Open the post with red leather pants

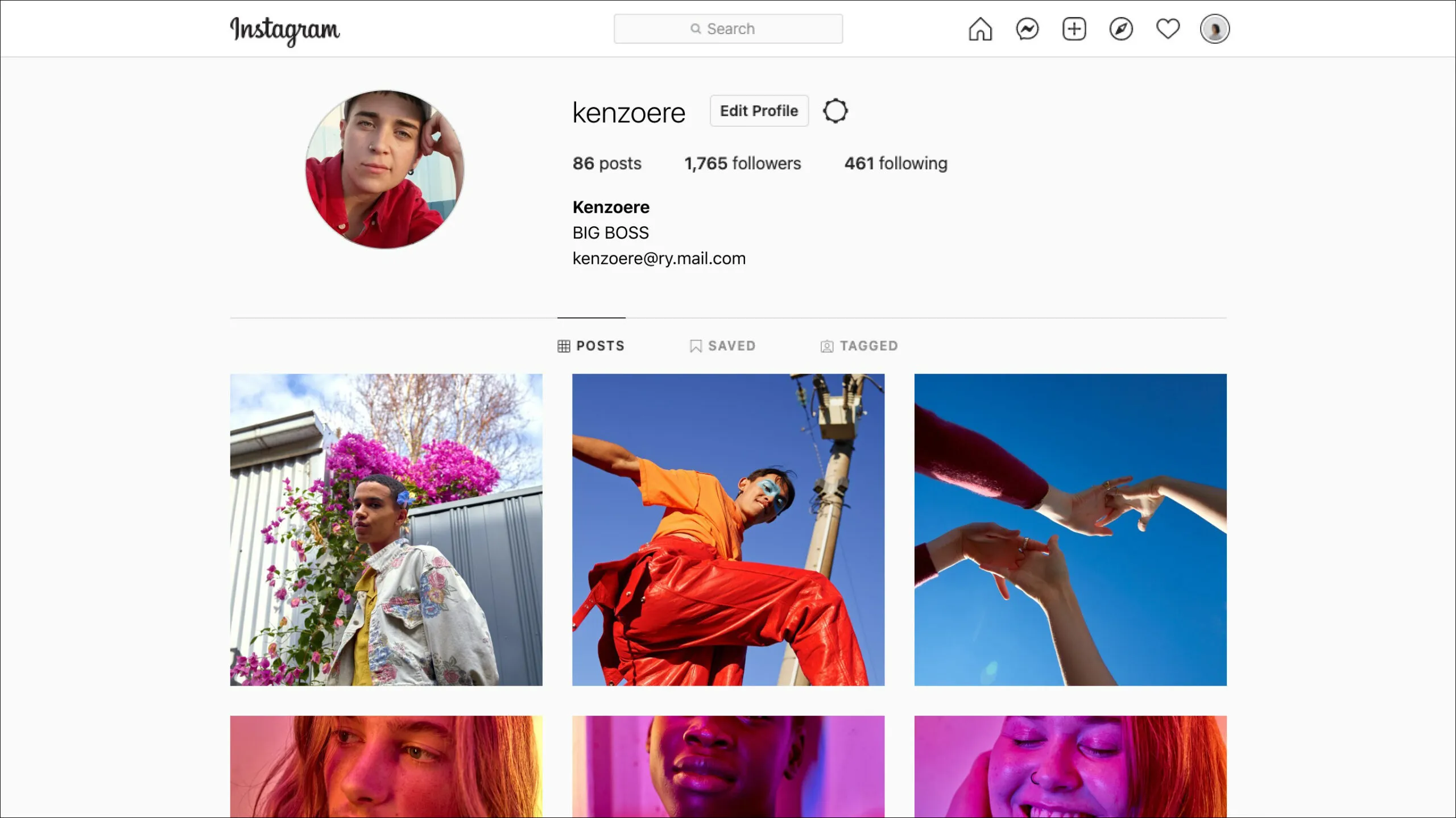click(728, 529)
